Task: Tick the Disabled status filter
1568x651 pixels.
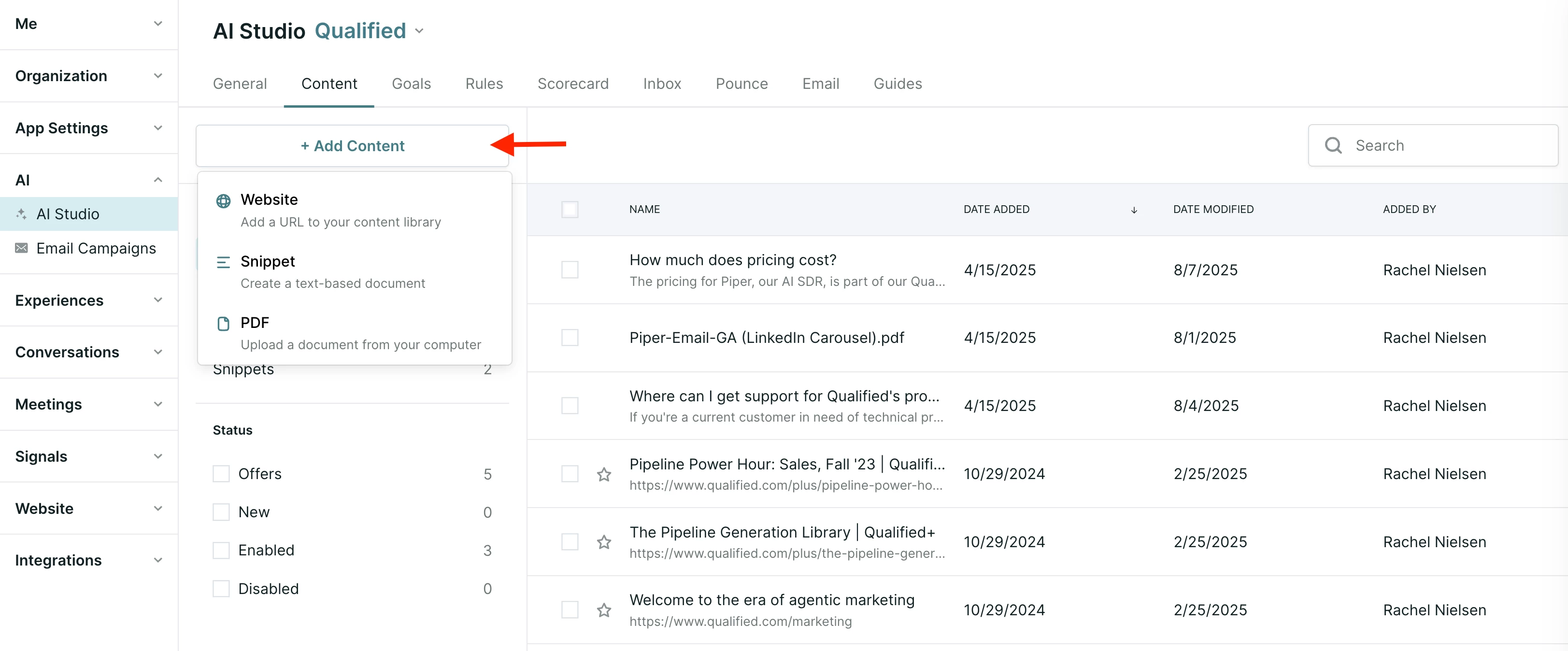Action: 221,589
